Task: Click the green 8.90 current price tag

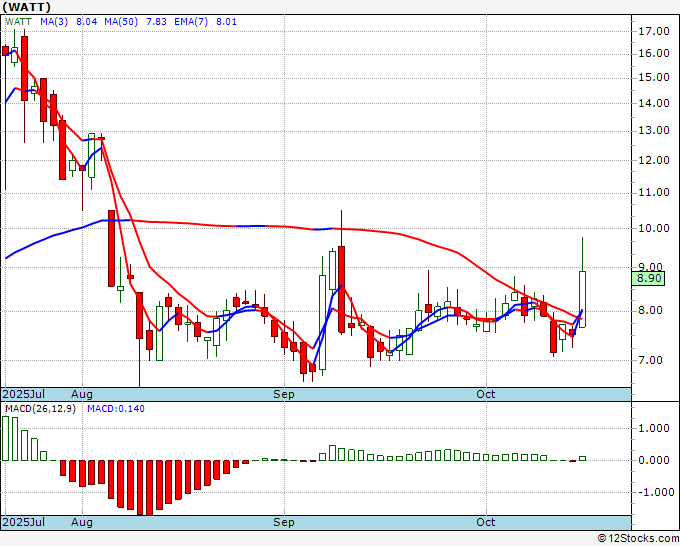Action: coord(650,278)
